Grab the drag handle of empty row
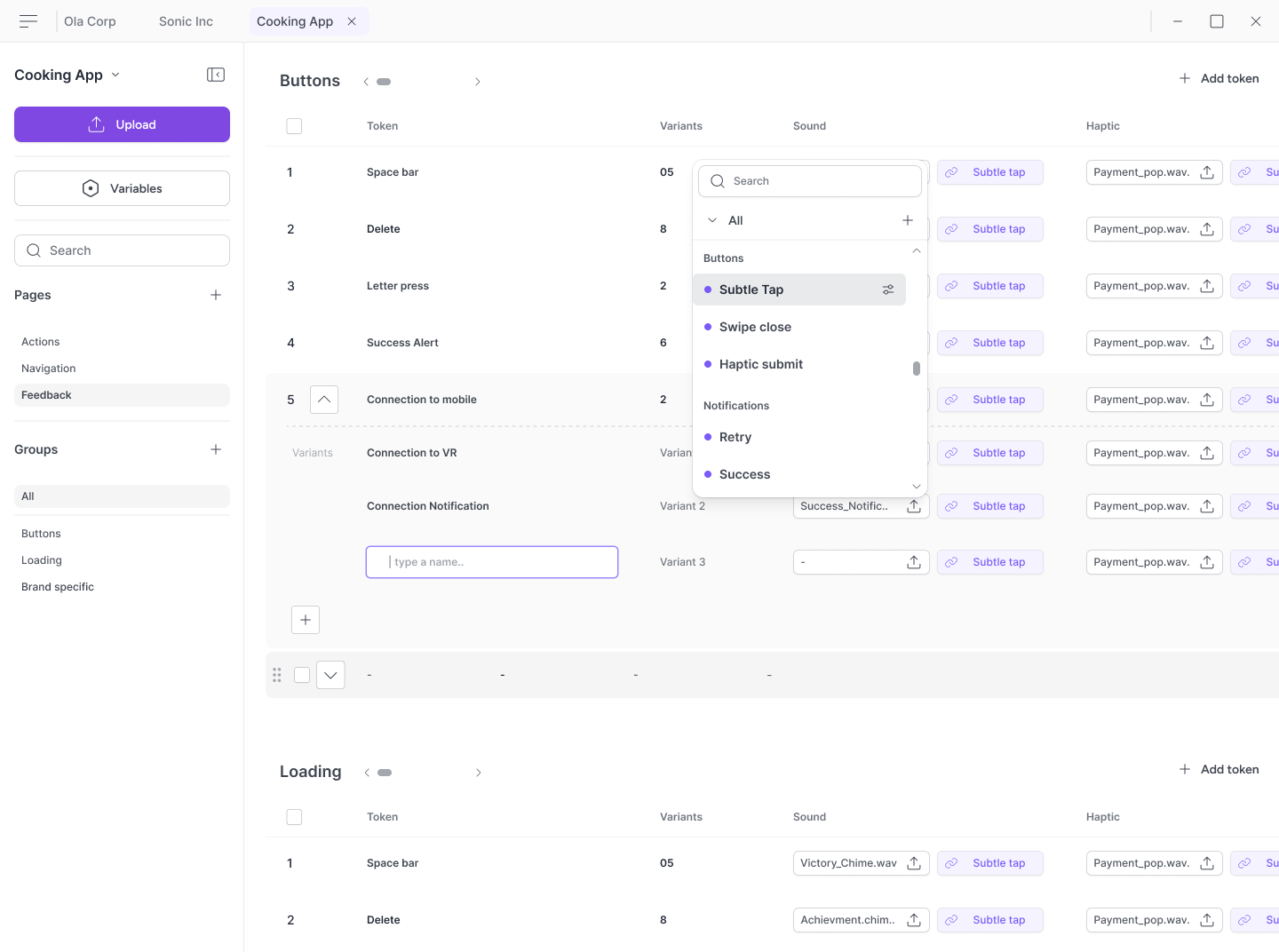1279x952 pixels. 277,675
